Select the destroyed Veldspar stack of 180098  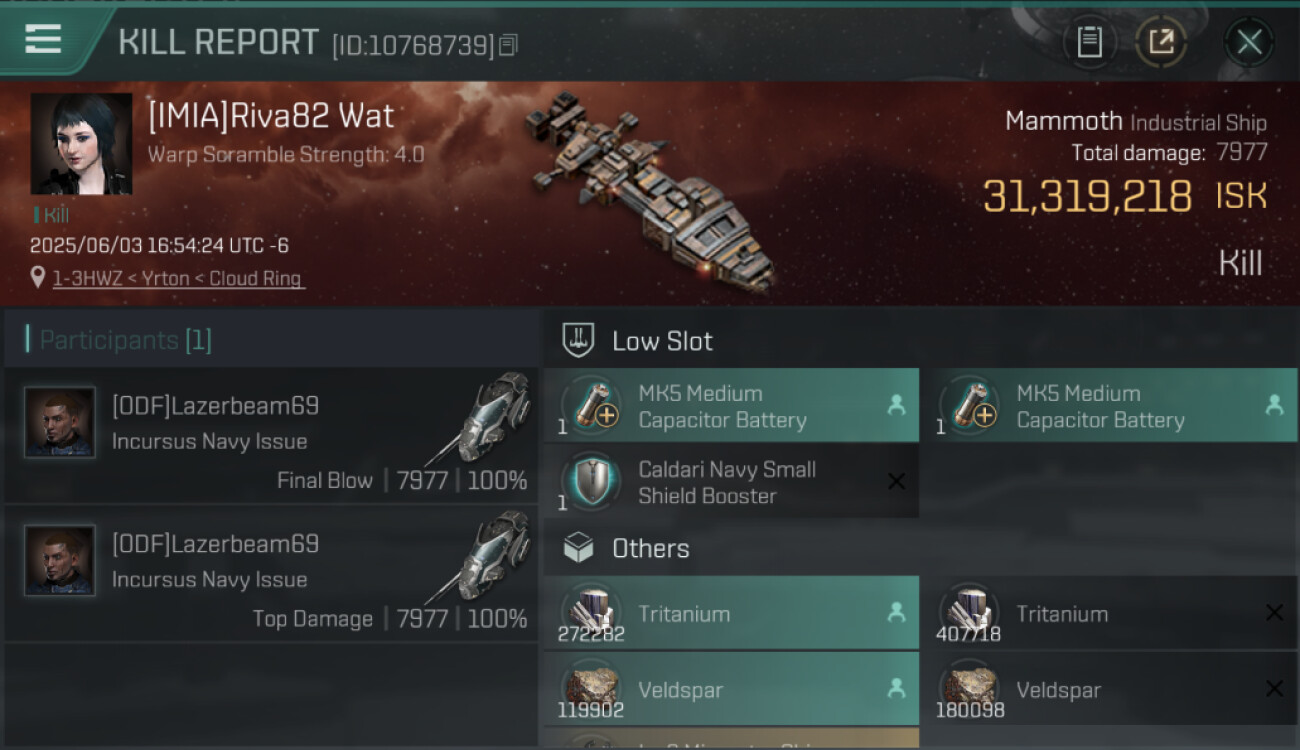(x=1109, y=689)
